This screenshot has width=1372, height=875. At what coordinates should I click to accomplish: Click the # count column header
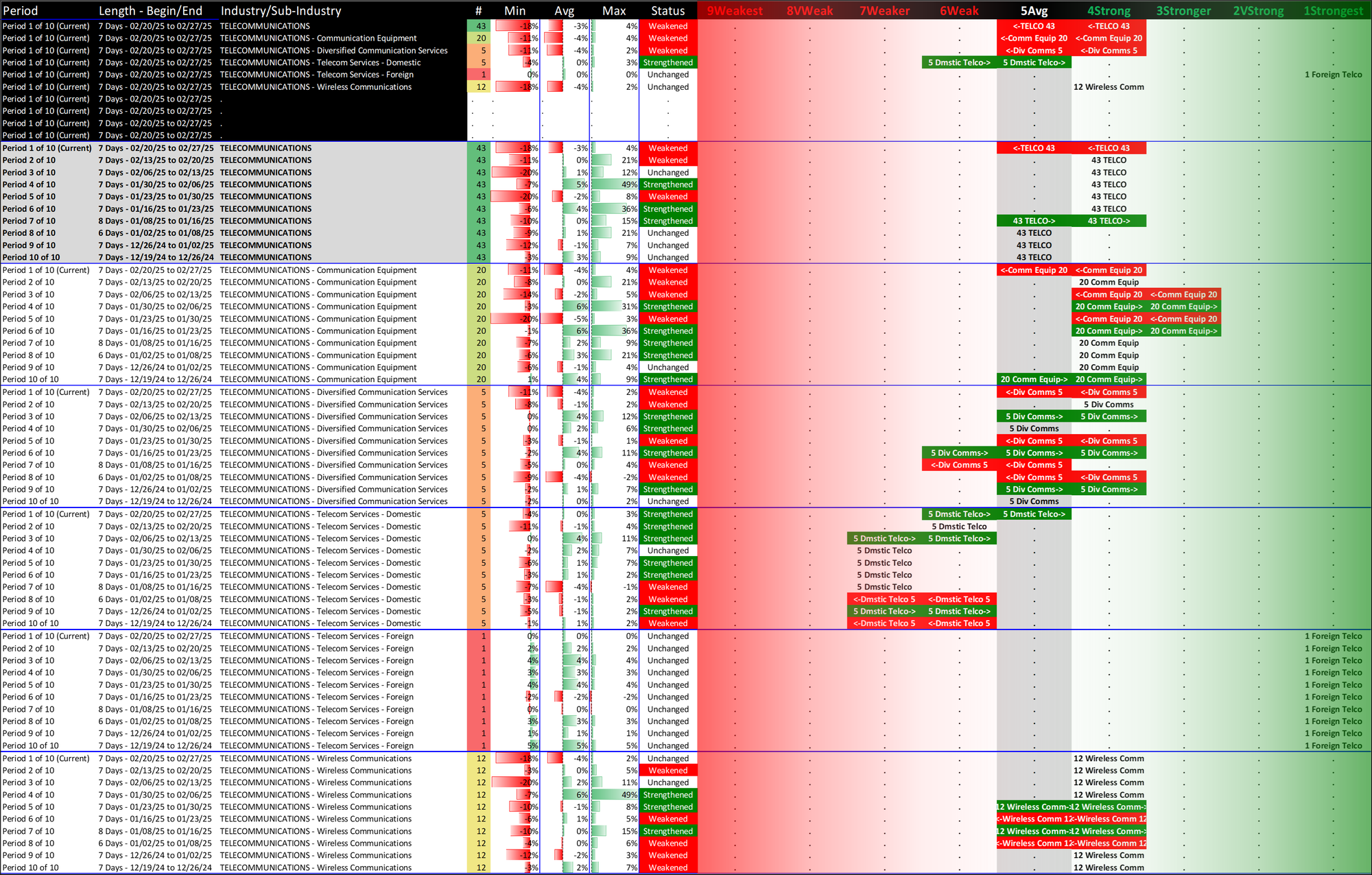point(478,10)
